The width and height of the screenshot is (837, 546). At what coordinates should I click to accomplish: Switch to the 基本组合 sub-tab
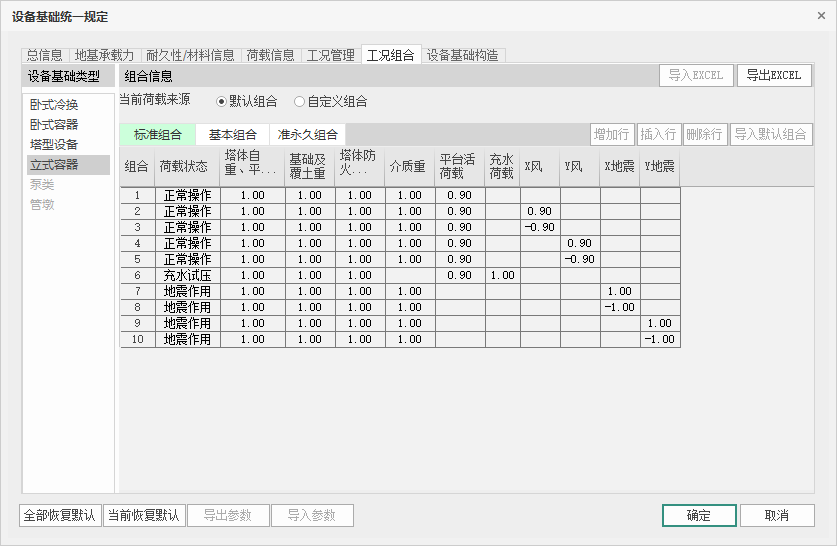[233, 134]
